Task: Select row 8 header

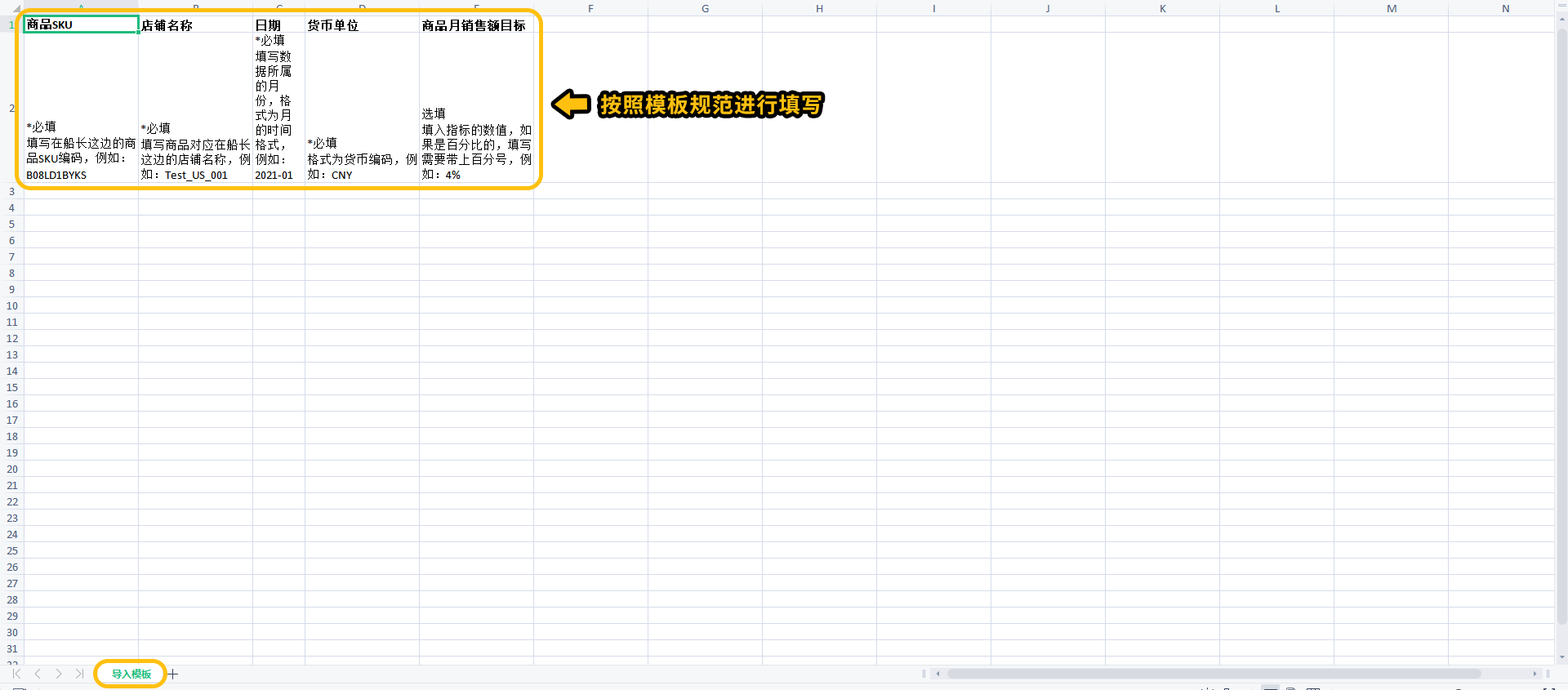Action: click(11, 273)
